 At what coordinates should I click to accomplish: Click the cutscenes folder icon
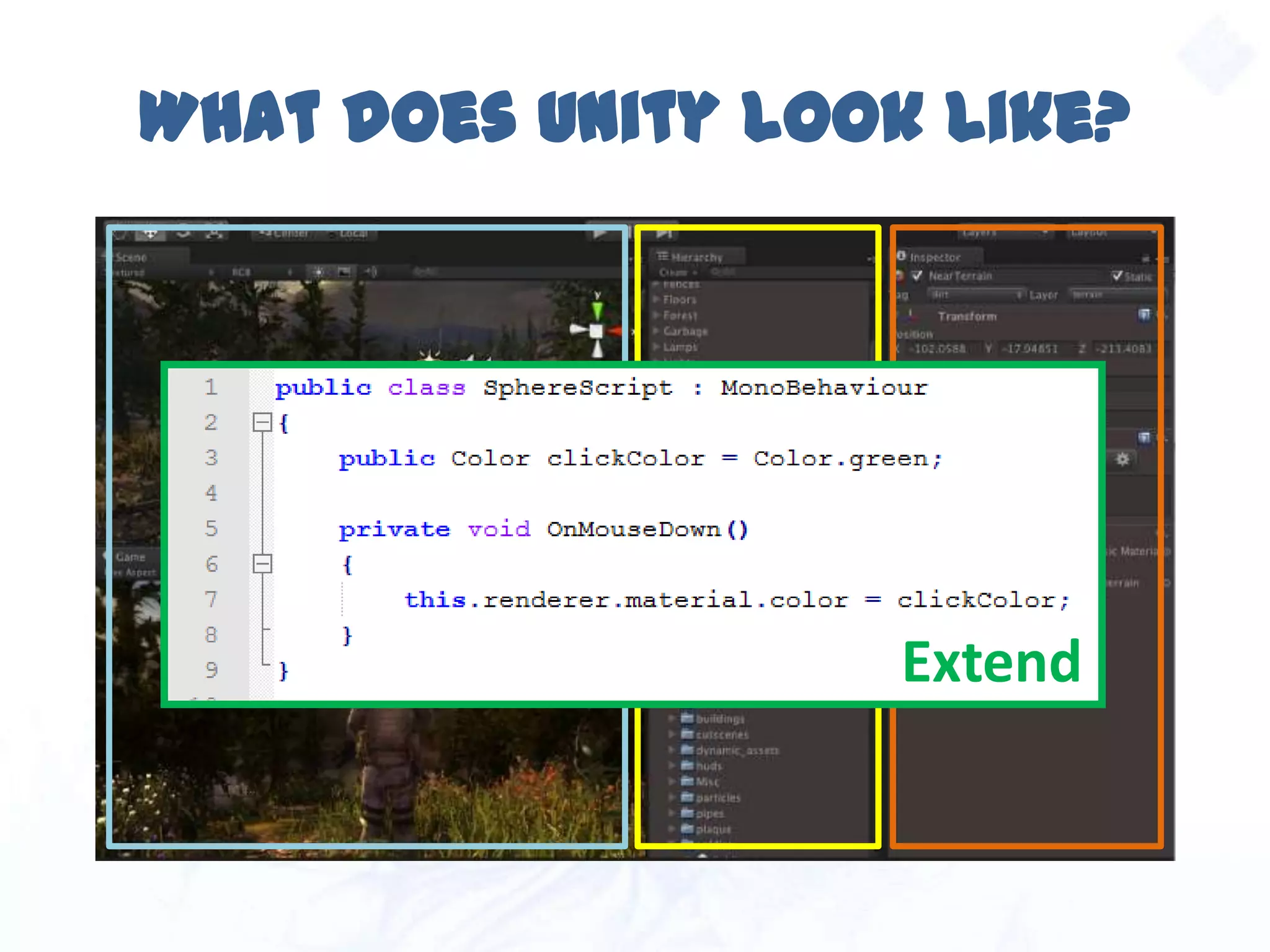[687, 734]
